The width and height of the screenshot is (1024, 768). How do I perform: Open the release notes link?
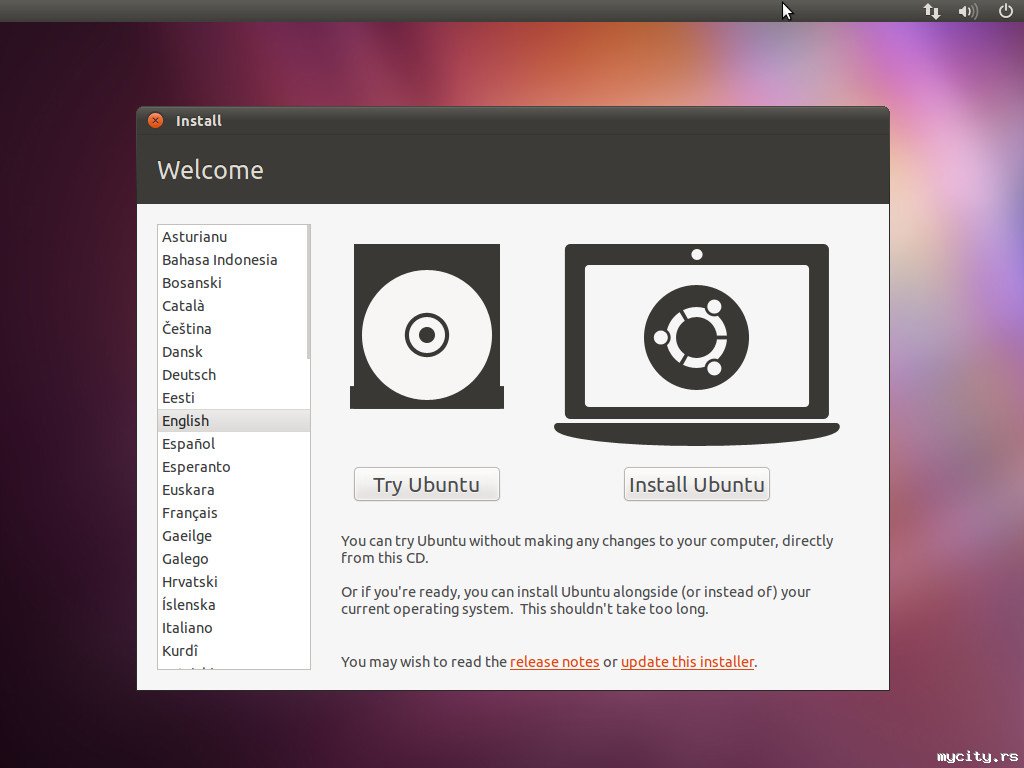[x=554, y=662]
